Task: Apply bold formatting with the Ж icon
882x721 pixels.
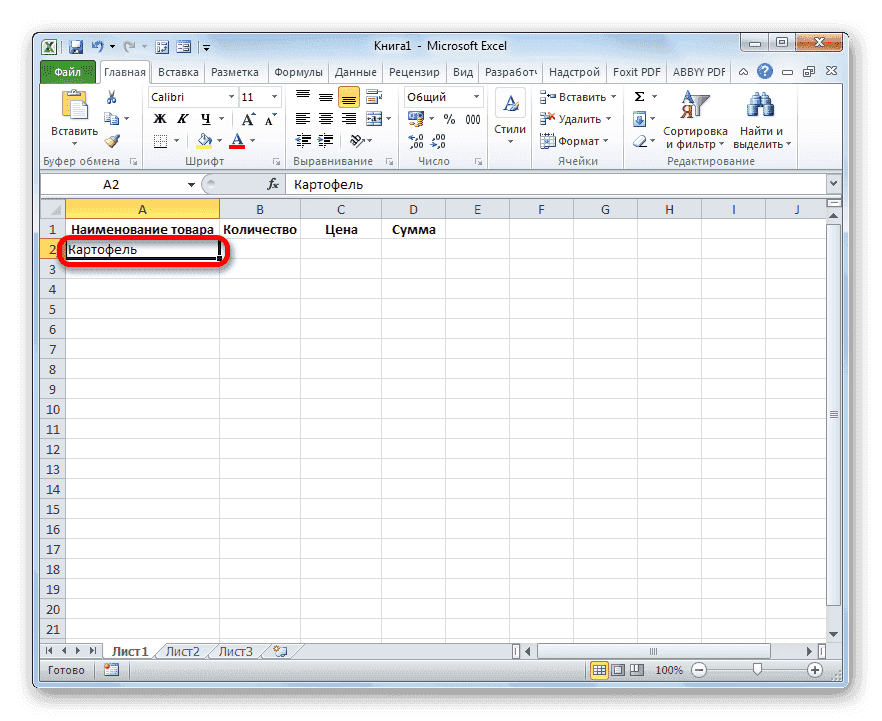Action: pyautogui.click(x=160, y=119)
